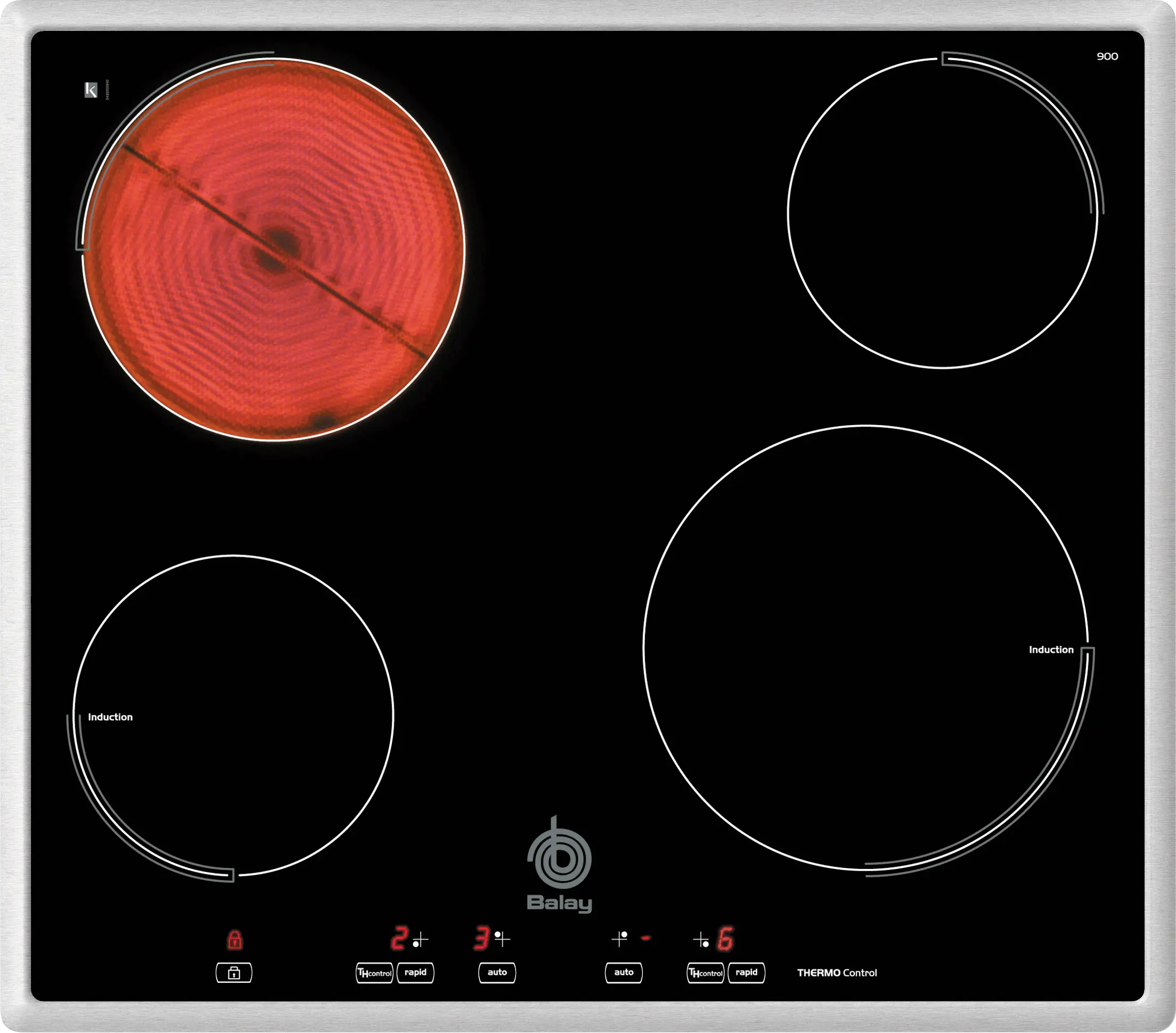Touch the K emblem in top-left corner
Viewport: 1176px width, 1033px height.
click(91, 90)
